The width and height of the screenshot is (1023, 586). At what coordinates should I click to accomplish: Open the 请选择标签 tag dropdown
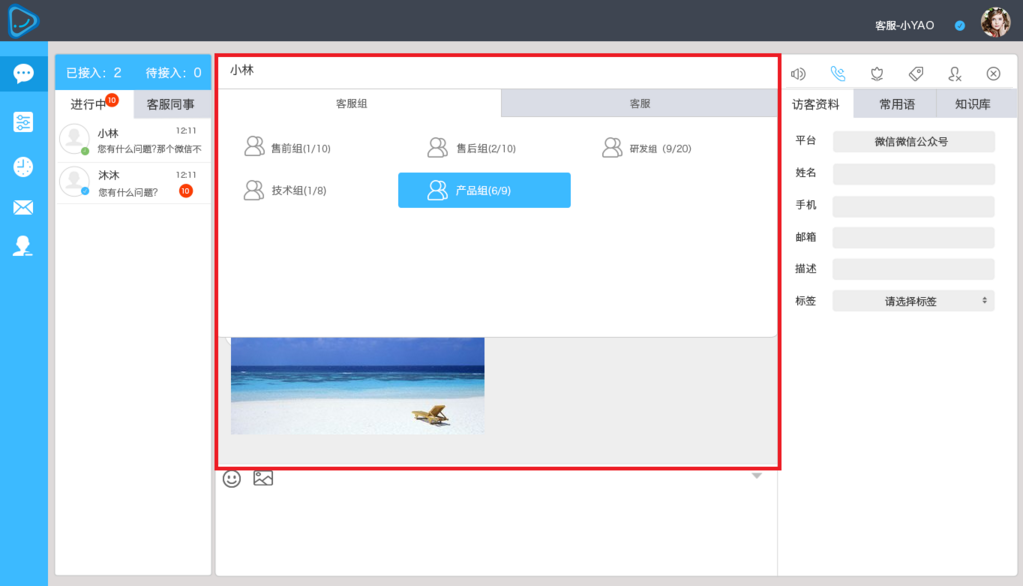tap(913, 301)
